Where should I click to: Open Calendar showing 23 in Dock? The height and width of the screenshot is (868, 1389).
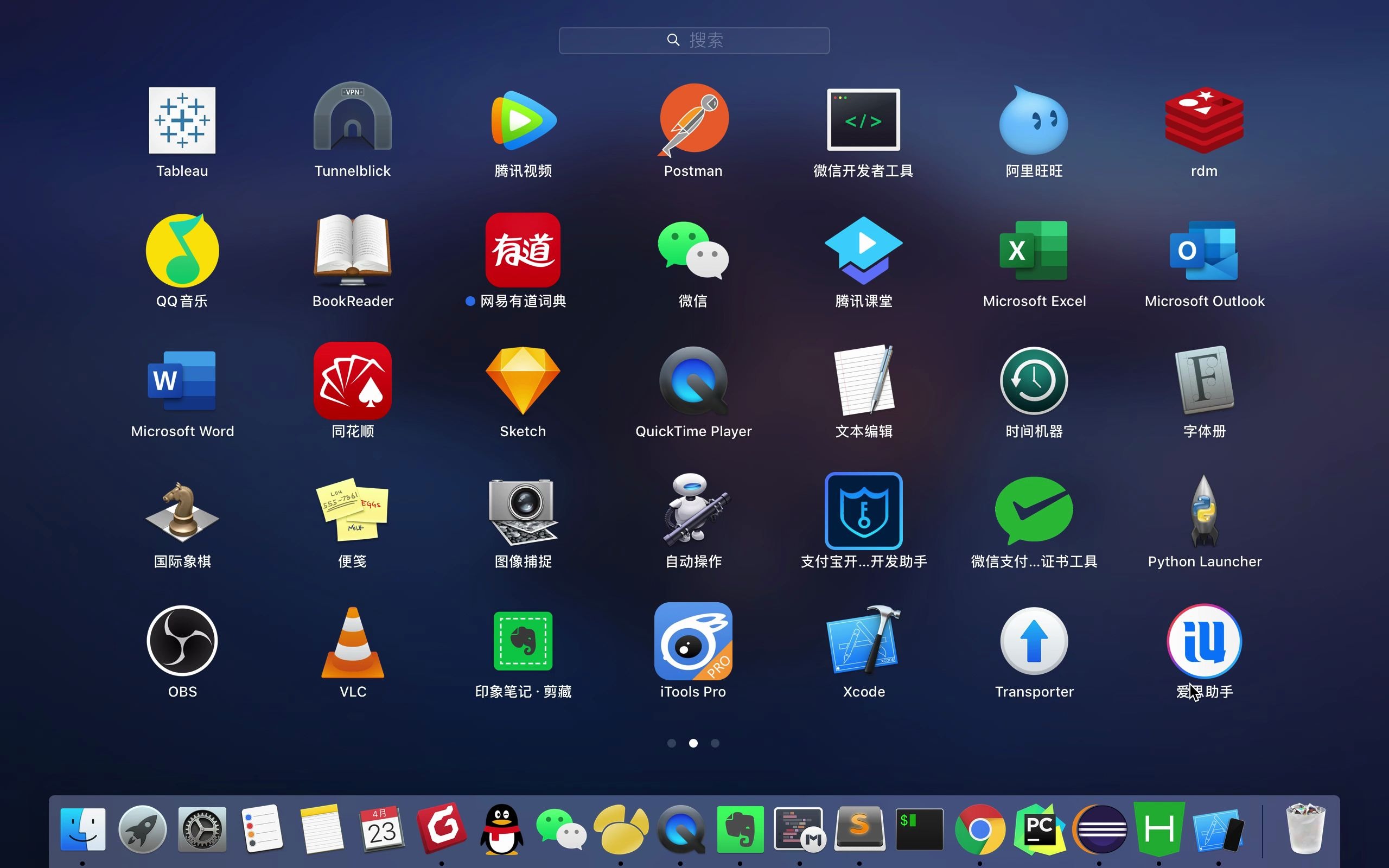tap(381, 829)
